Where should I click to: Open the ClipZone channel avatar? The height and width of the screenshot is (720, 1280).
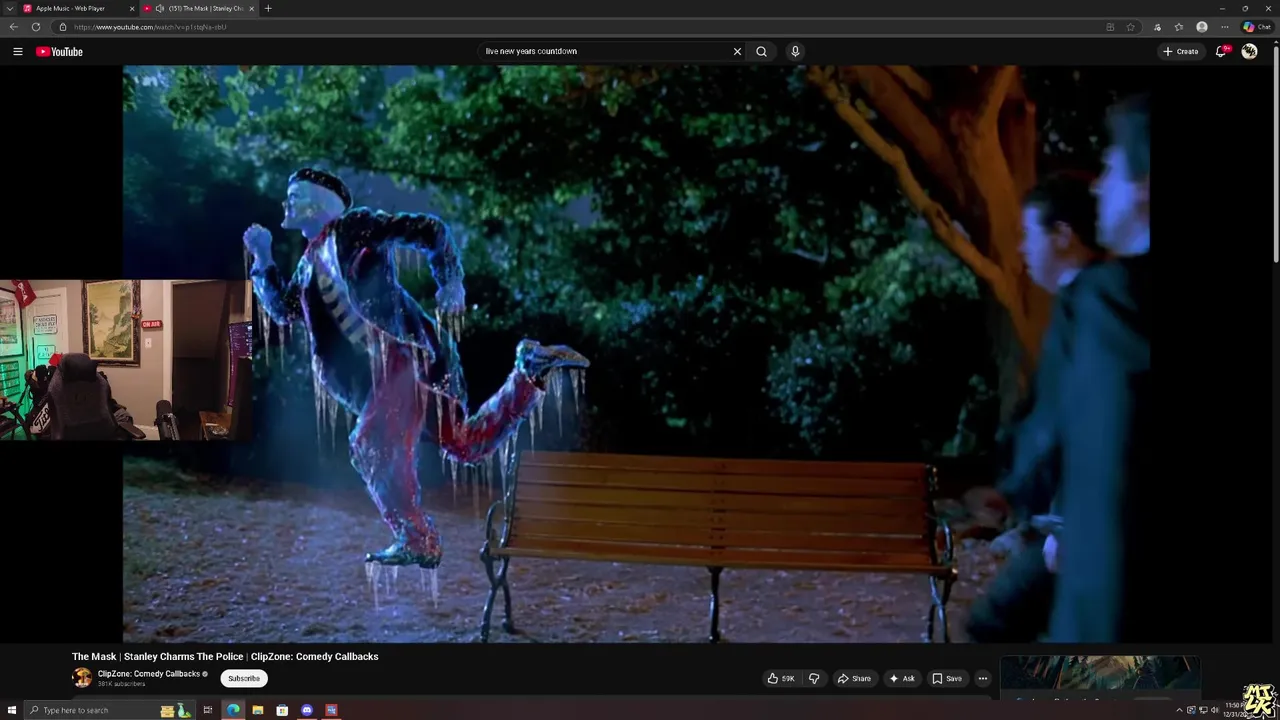coord(82,678)
